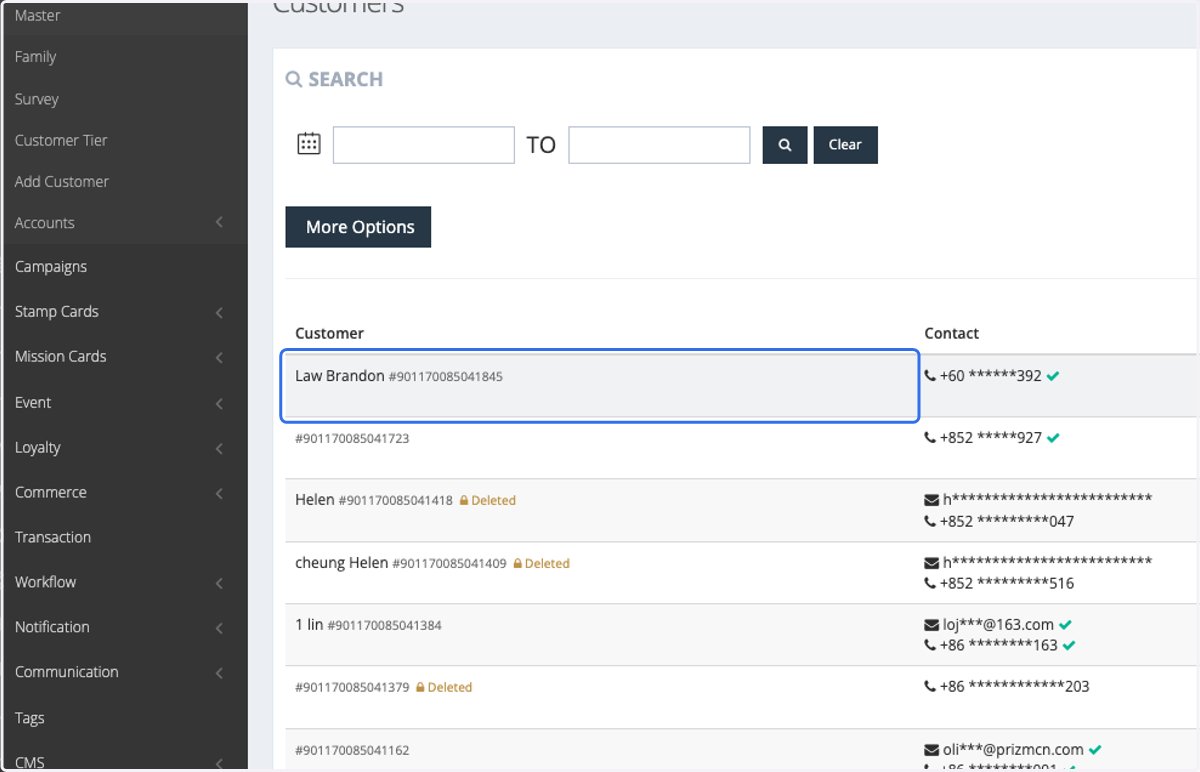Open Tags in the sidebar
1200x772 pixels.
pos(29,718)
